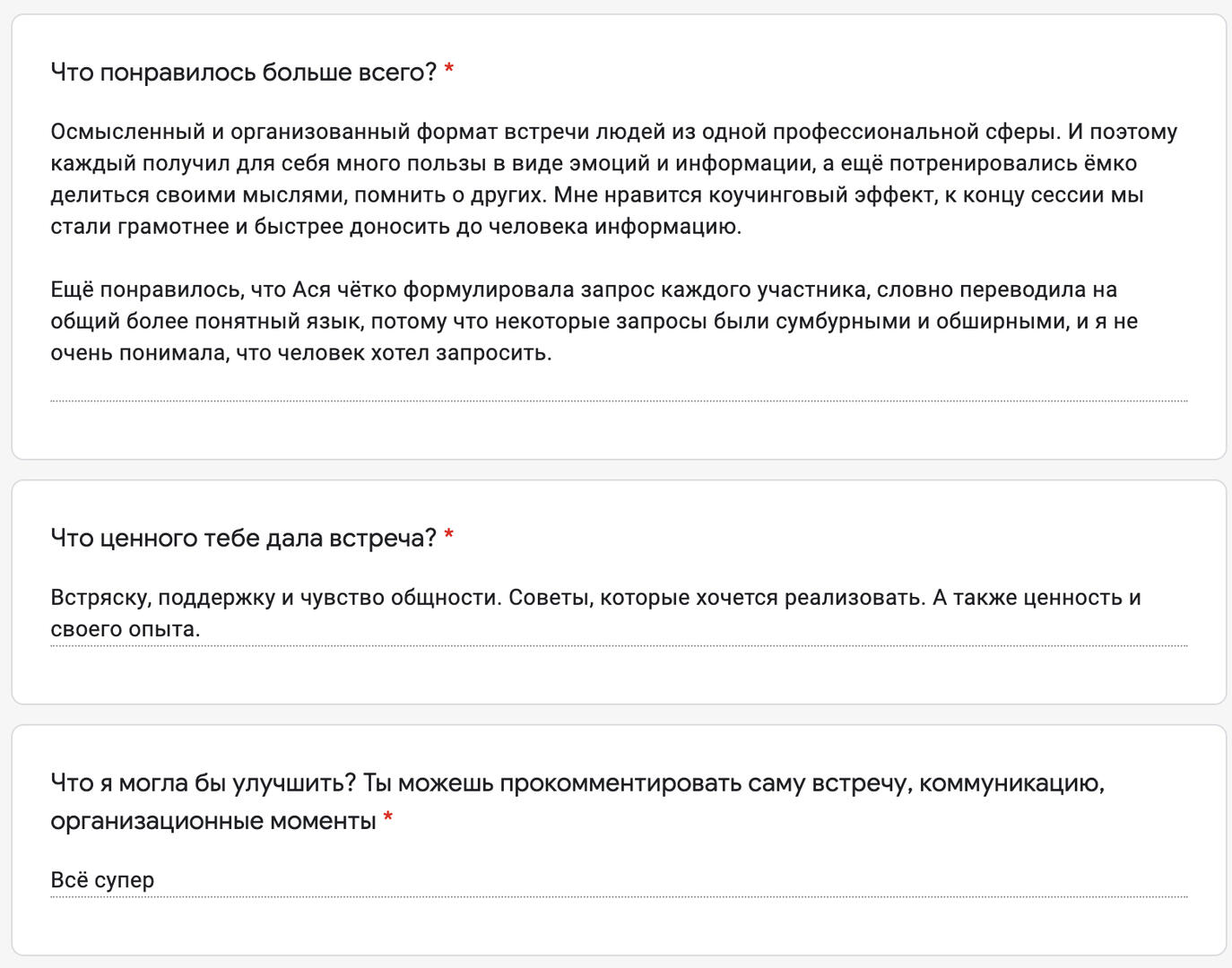Click the question title "Что понравилось больше всего?"
The image size is (1232, 968).
point(243,72)
